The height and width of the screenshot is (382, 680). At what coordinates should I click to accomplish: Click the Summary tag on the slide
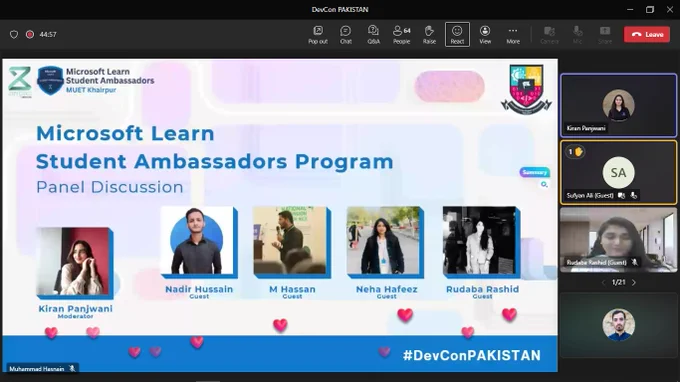pos(535,172)
